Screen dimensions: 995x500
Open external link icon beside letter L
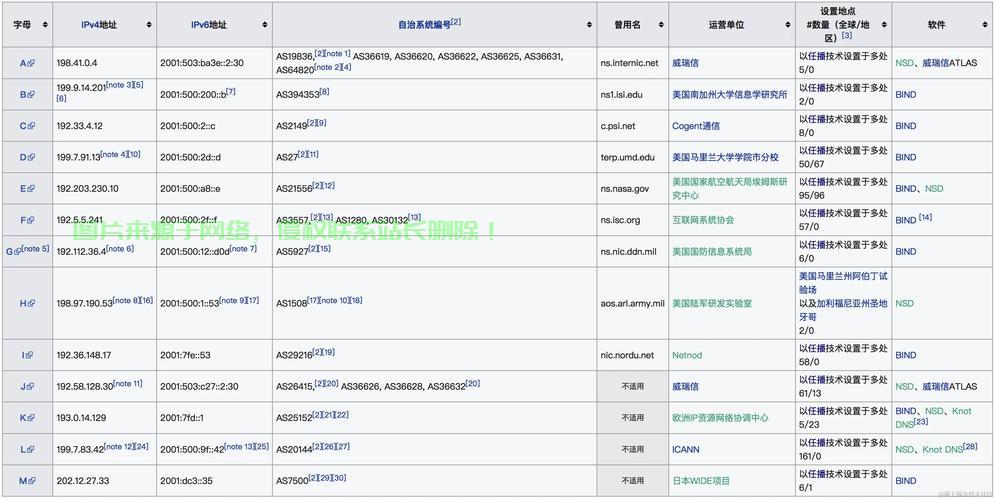tap(31, 449)
